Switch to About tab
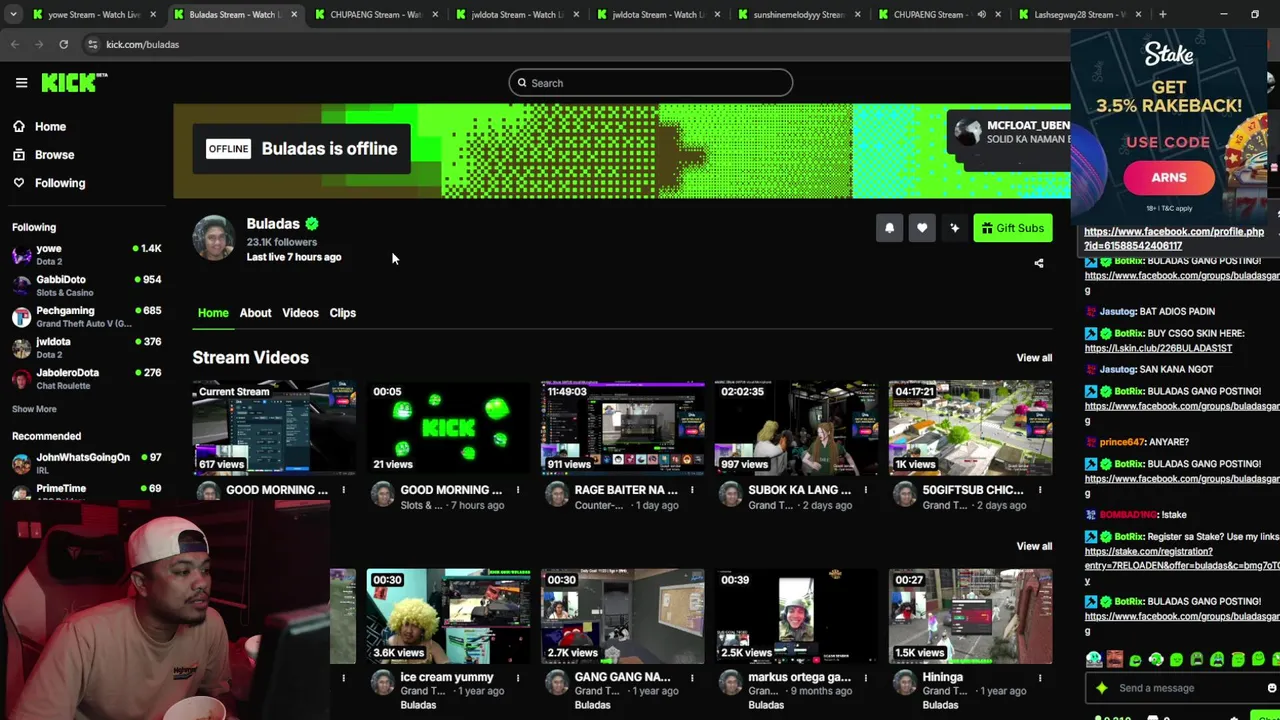The height and width of the screenshot is (720, 1280). tap(255, 313)
